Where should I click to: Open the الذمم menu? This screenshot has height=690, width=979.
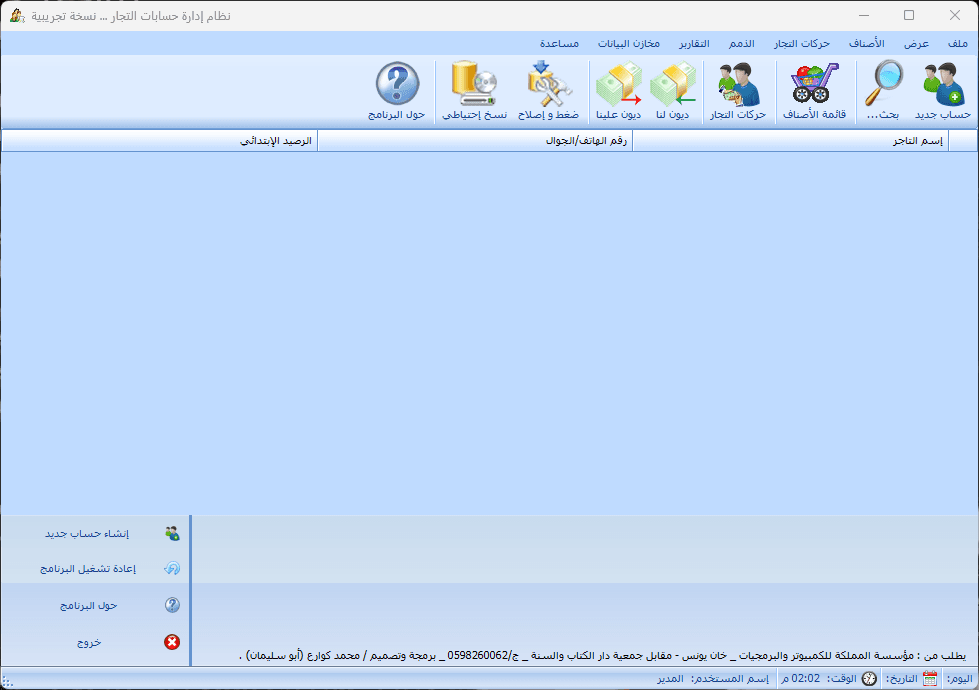pyautogui.click(x=742, y=43)
